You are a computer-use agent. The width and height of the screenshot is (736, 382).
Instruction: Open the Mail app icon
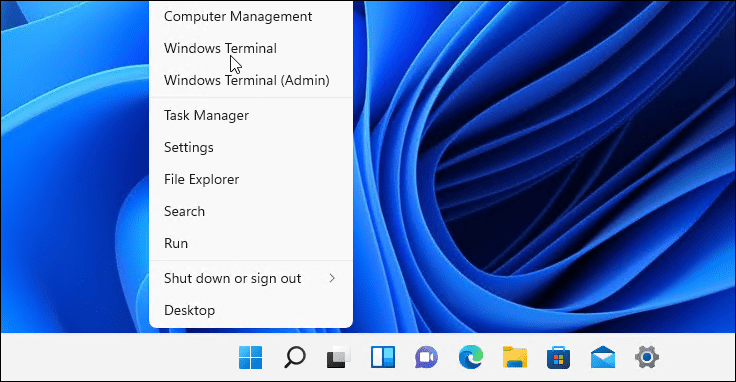(x=603, y=358)
